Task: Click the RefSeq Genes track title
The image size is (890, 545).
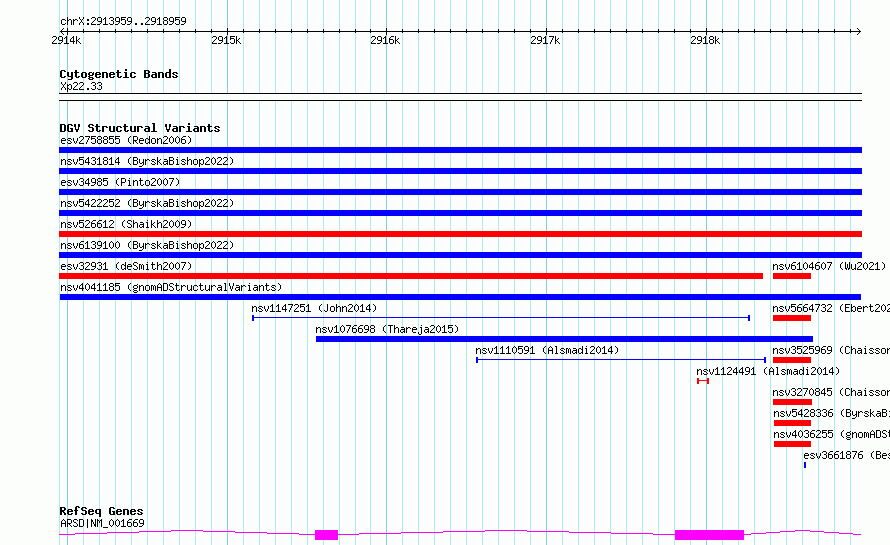Action: [101, 511]
